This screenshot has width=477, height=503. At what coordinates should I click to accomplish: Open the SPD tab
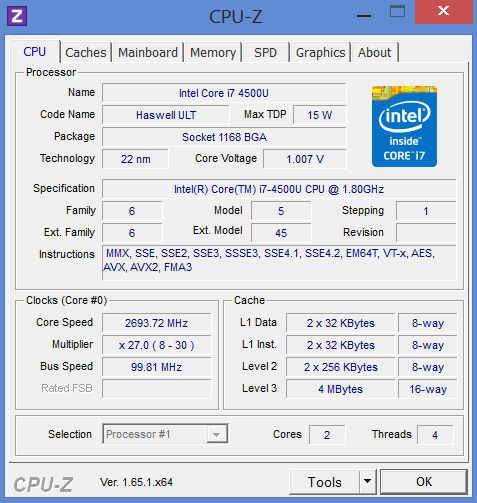[x=266, y=52]
